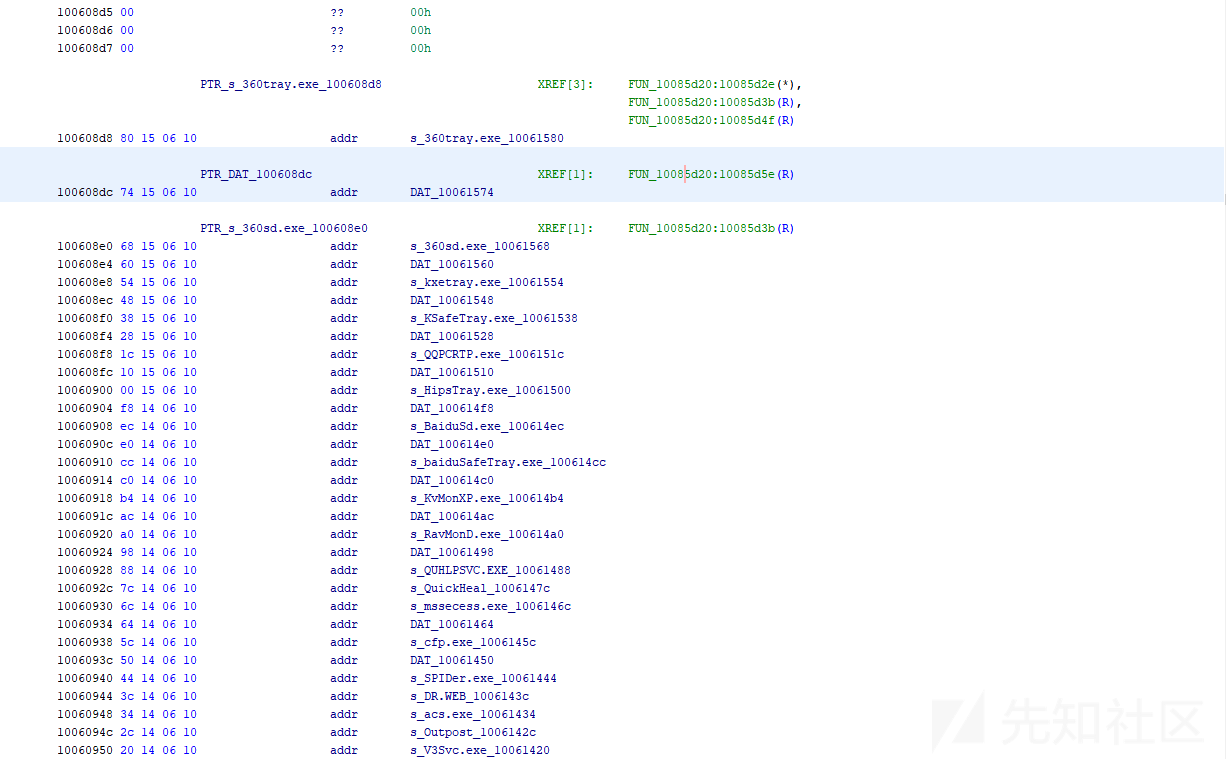Open operand DAT_10061548
This screenshot has height=759, width=1226.
[452, 300]
